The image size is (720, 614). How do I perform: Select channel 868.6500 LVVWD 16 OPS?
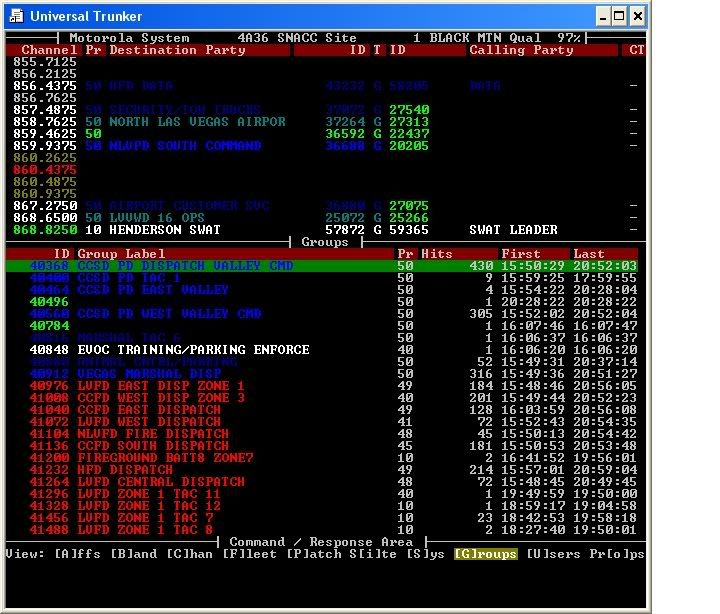pos(326,217)
